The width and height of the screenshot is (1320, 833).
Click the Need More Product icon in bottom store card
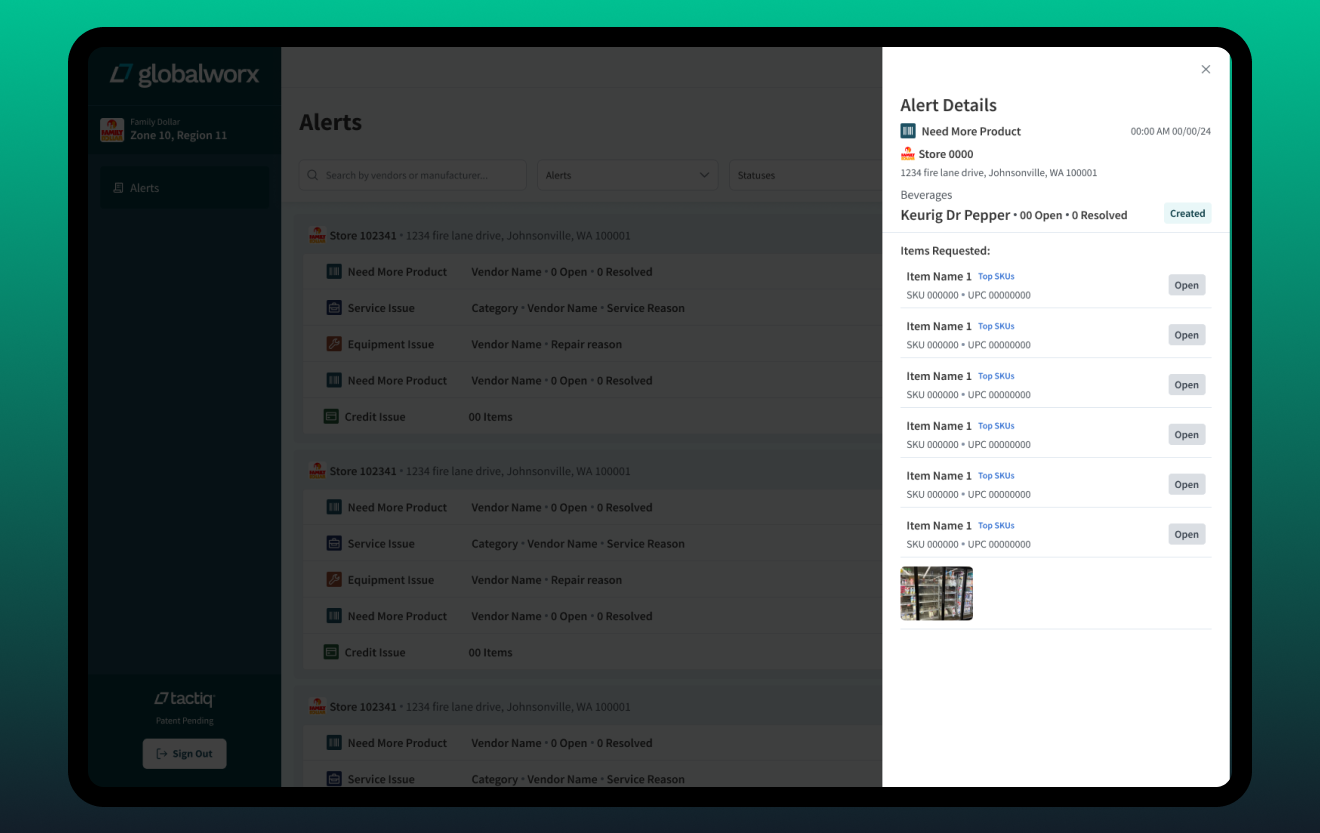(x=334, y=743)
